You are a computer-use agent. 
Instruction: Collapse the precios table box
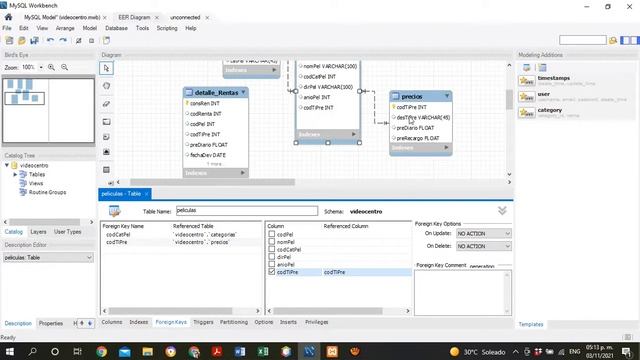pyautogui.click(x=447, y=96)
